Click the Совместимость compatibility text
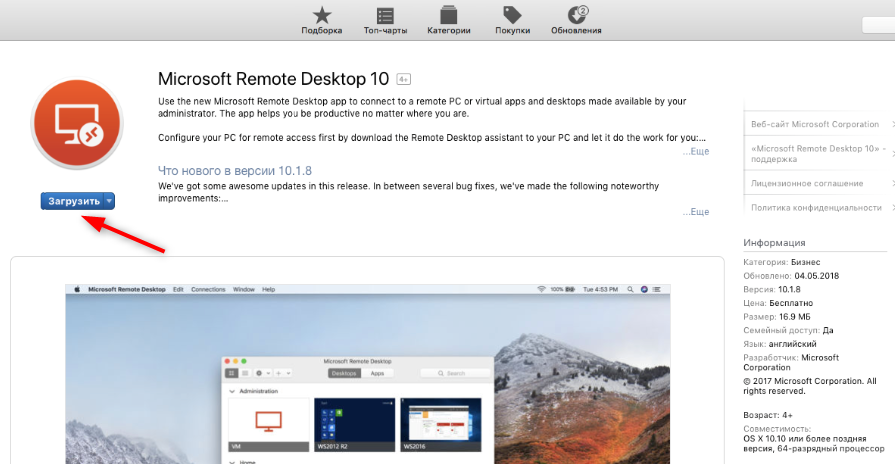The height and width of the screenshot is (464, 895). click(813, 438)
